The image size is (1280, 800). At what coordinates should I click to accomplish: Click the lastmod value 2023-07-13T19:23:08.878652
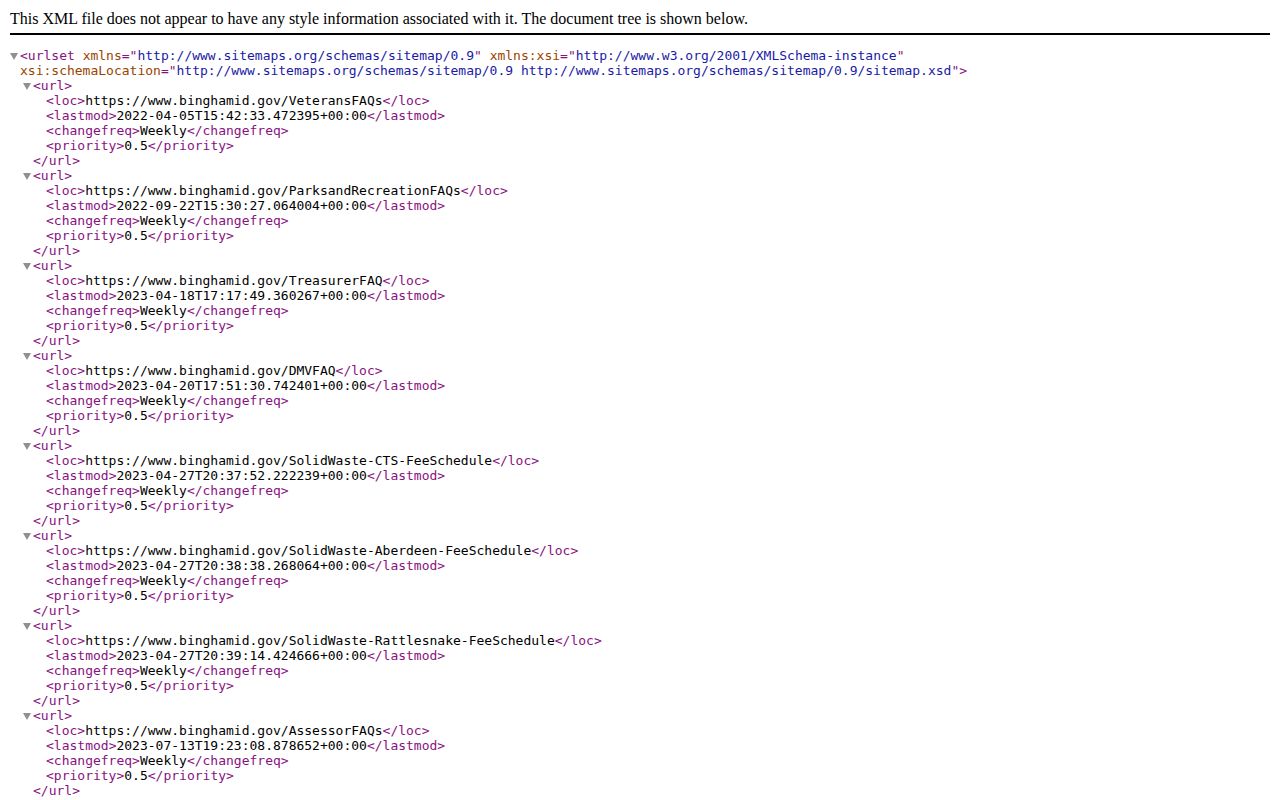tap(242, 746)
